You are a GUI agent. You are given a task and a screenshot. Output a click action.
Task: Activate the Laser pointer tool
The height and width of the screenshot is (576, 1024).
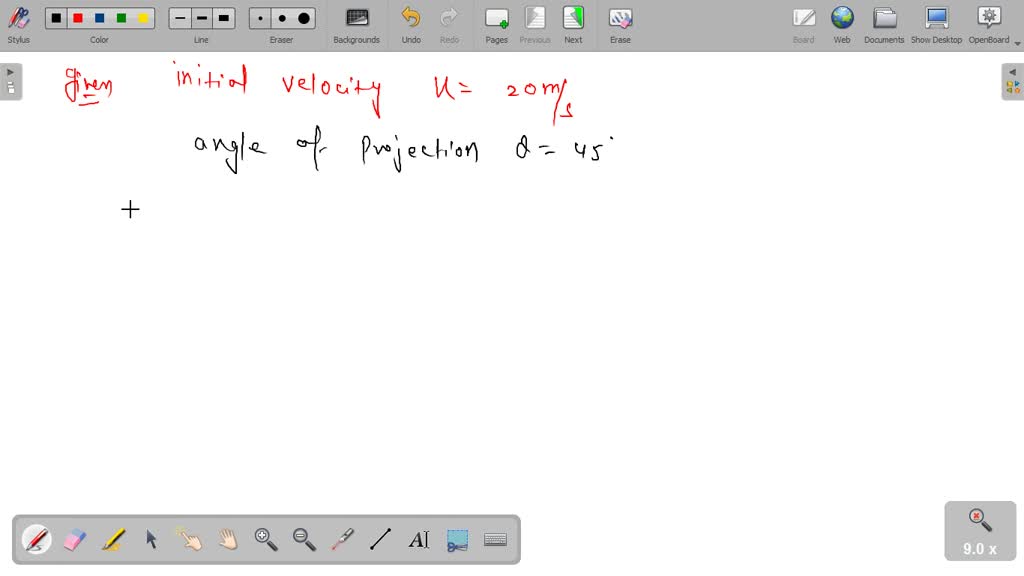click(x=342, y=539)
